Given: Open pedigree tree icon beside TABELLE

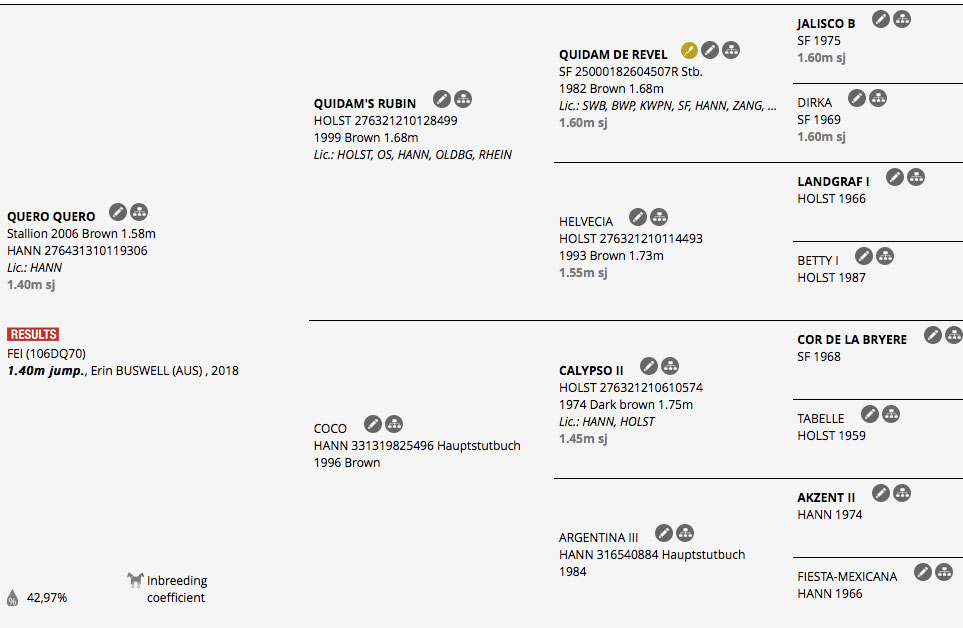Looking at the screenshot, I should (891, 415).
